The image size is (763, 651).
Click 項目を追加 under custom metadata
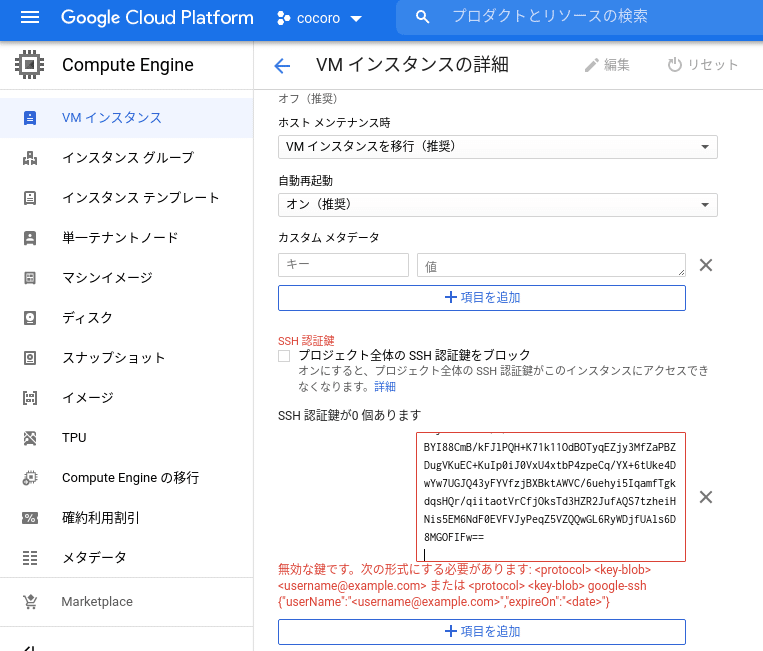(481, 298)
